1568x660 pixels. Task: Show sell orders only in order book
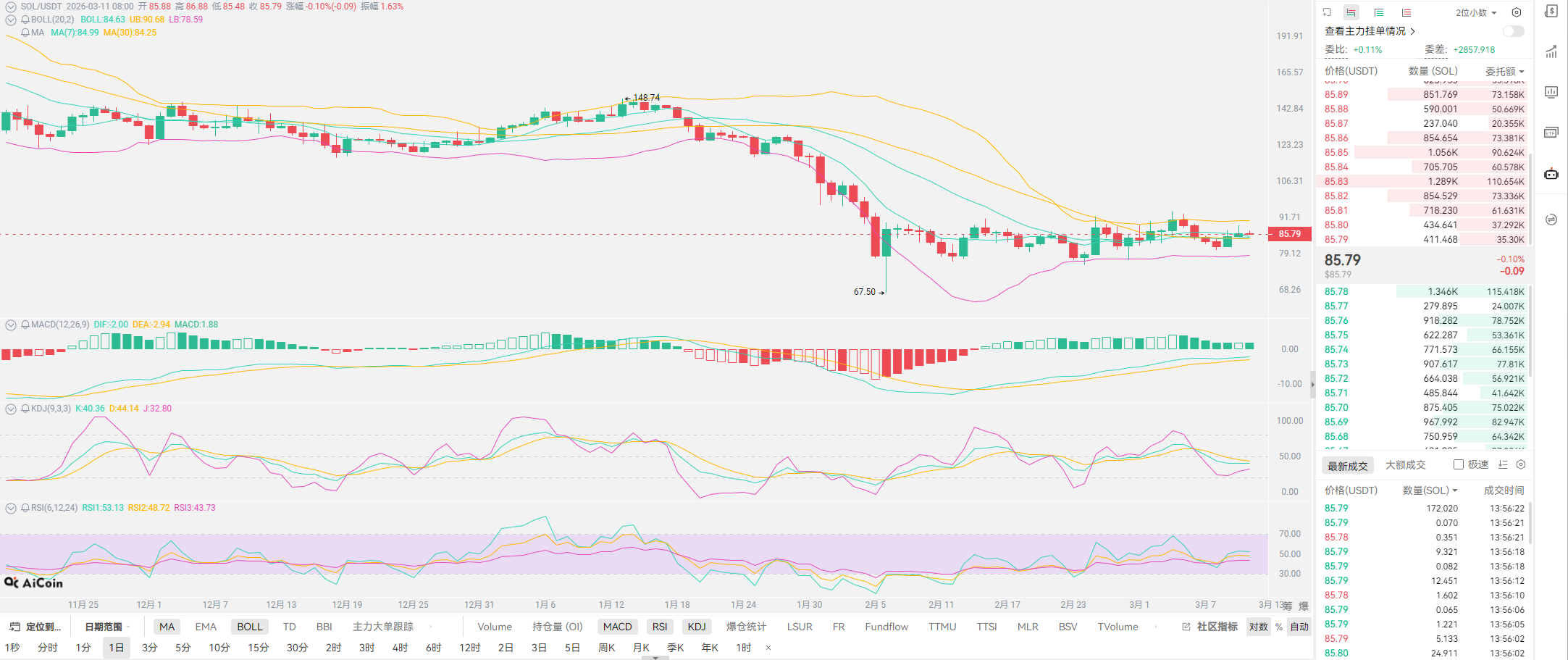[x=1406, y=12]
